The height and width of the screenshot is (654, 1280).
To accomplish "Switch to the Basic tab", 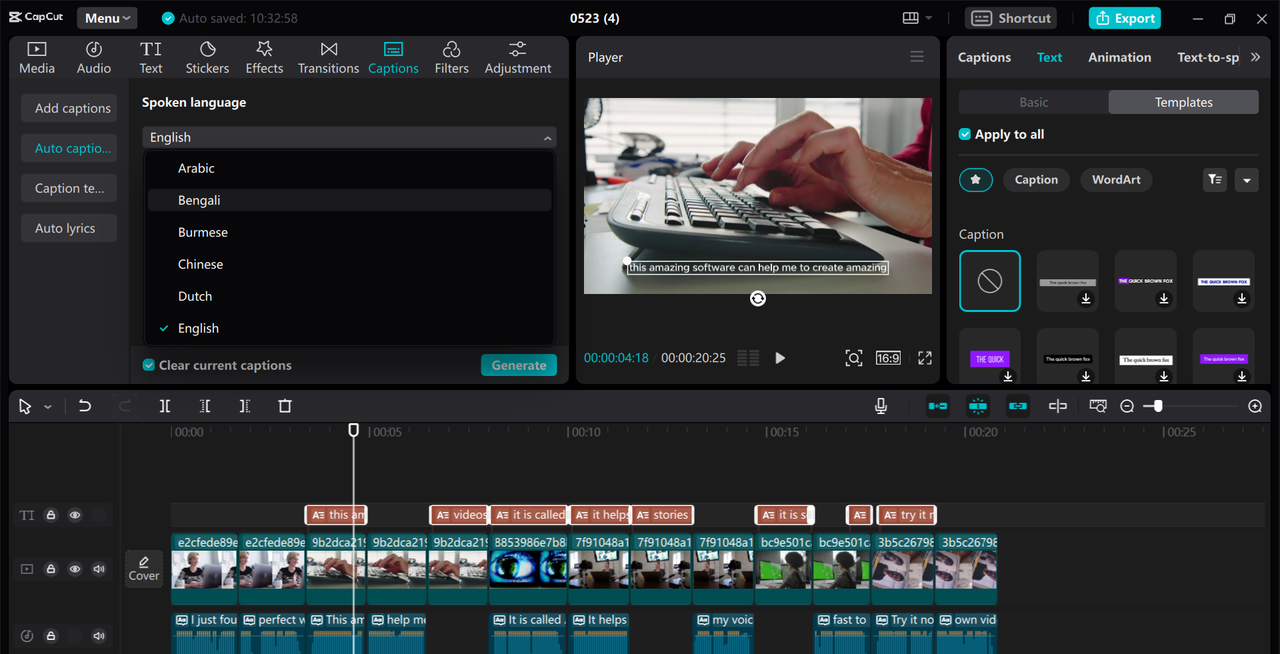I will coord(1034,102).
